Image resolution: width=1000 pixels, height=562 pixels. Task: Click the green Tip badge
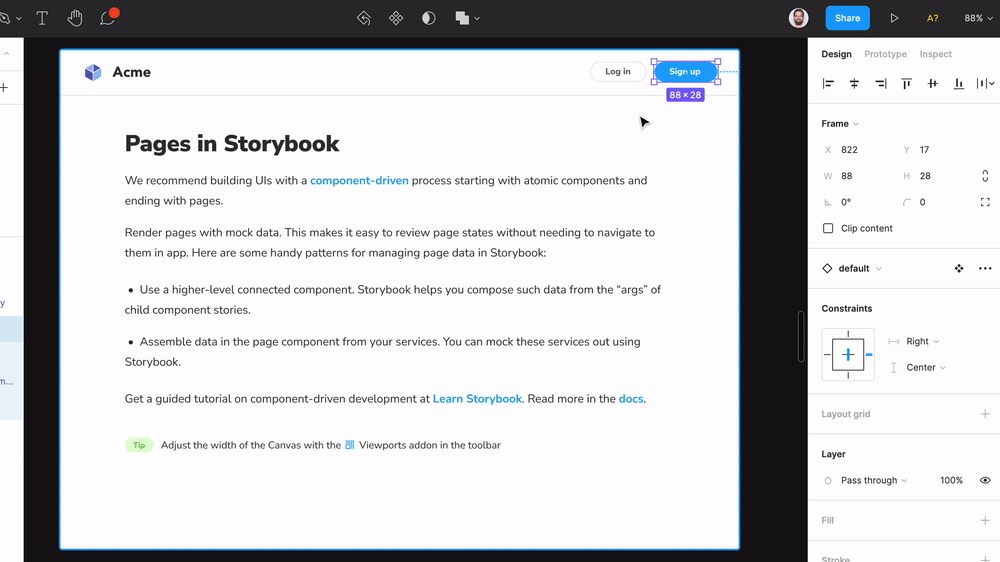pyautogui.click(x=139, y=445)
